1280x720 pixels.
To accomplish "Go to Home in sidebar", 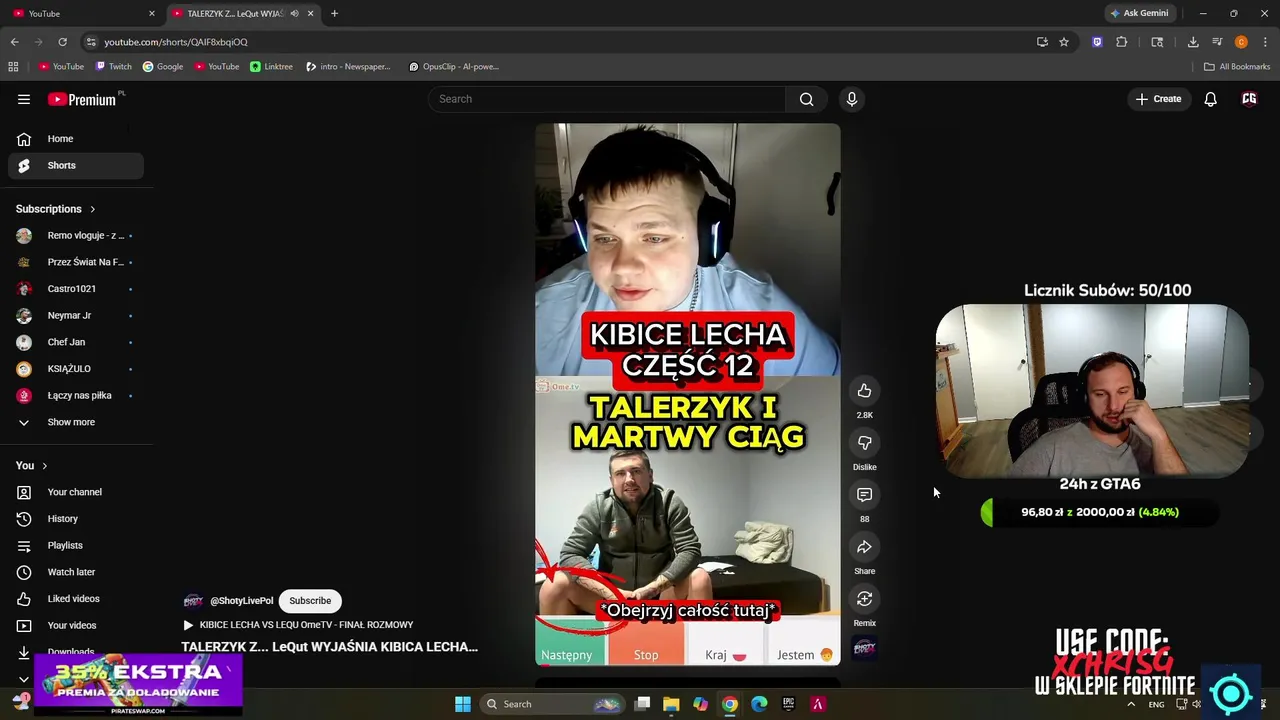I will [76, 139].
